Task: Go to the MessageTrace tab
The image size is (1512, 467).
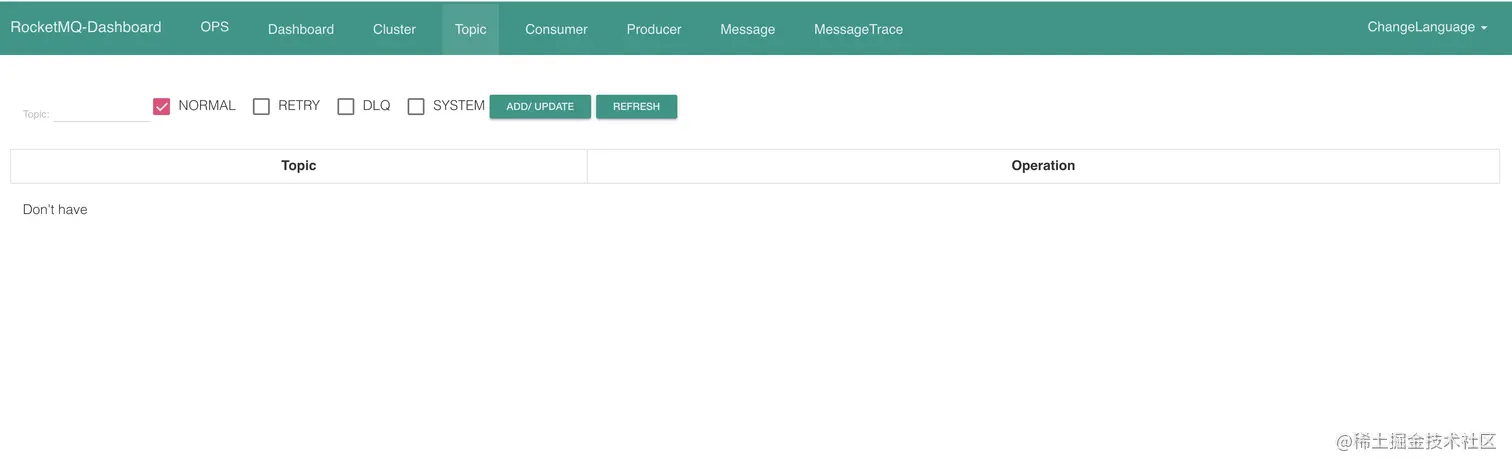Action: (x=858, y=29)
